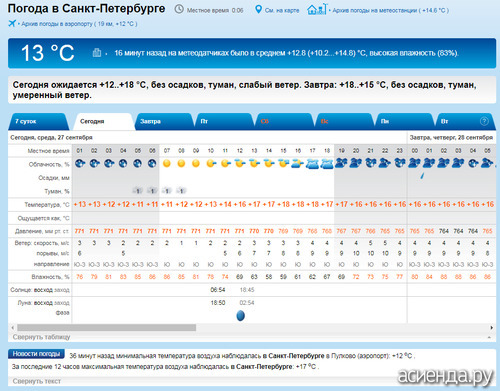
Task: Collapse news via Свернуть текст
Action: pyautogui.click(x=37, y=381)
